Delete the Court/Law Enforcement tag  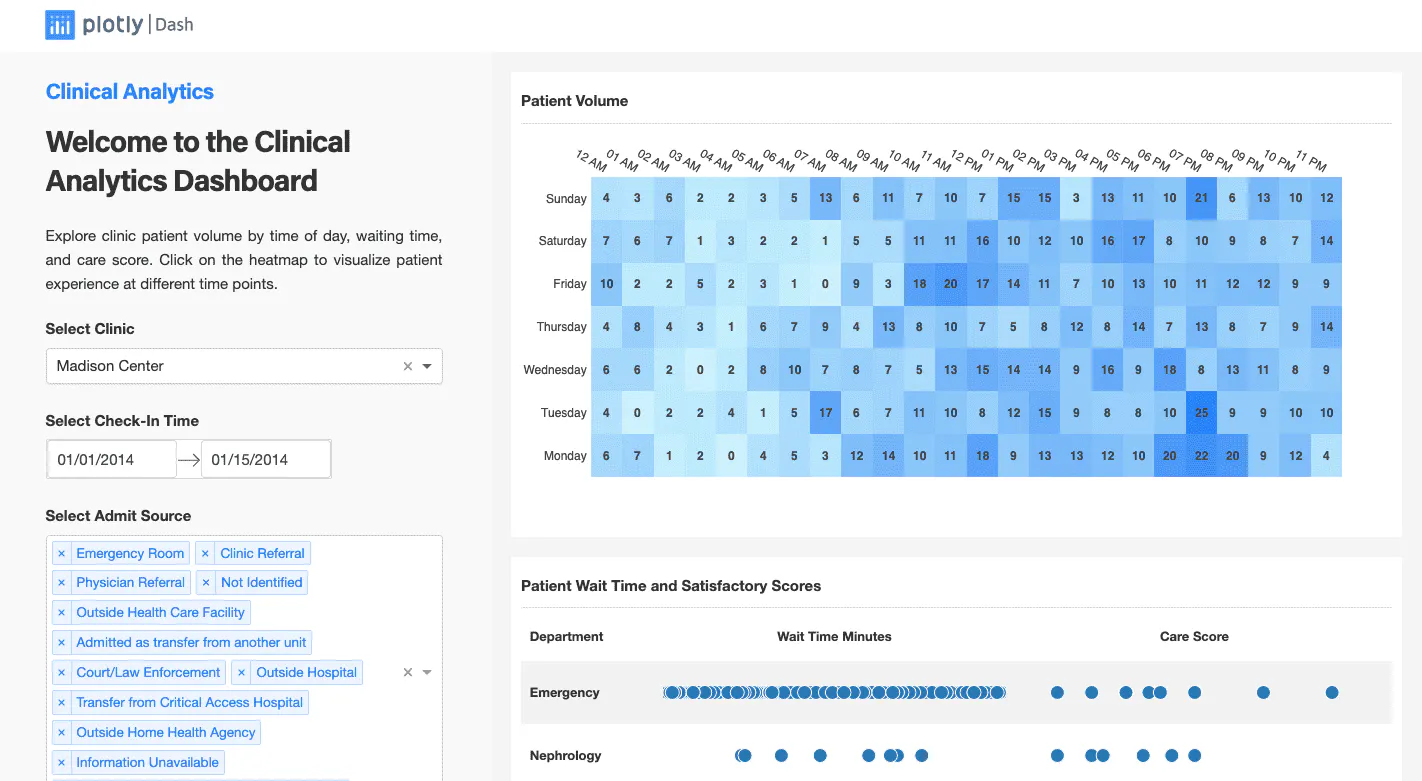pos(62,672)
